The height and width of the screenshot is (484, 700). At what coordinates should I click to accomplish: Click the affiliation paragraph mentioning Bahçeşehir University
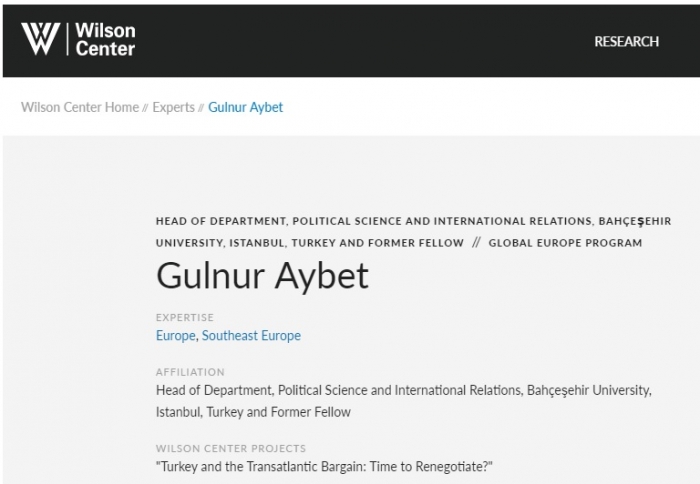pos(404,401)
